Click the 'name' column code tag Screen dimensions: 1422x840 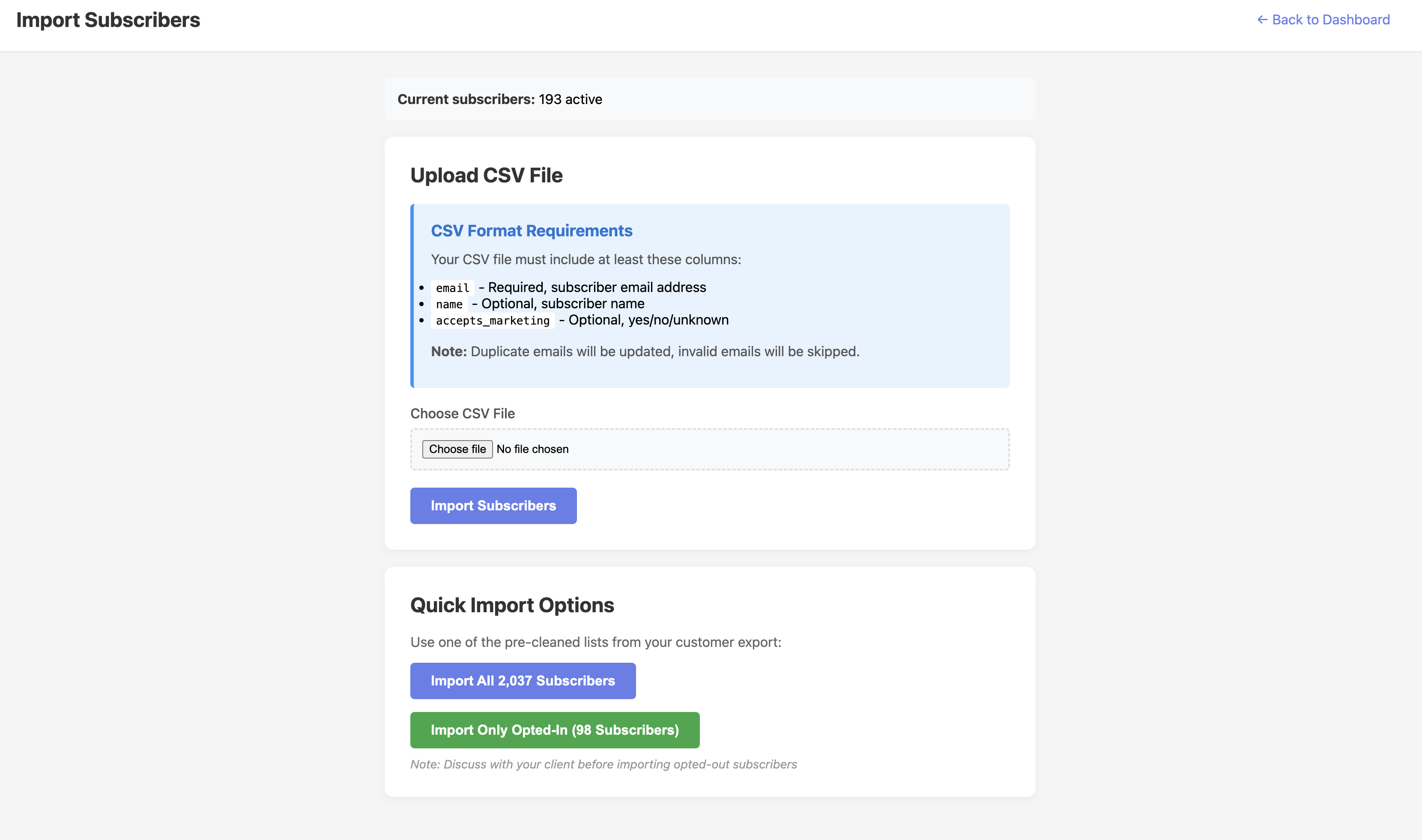[x=449, y=304]
